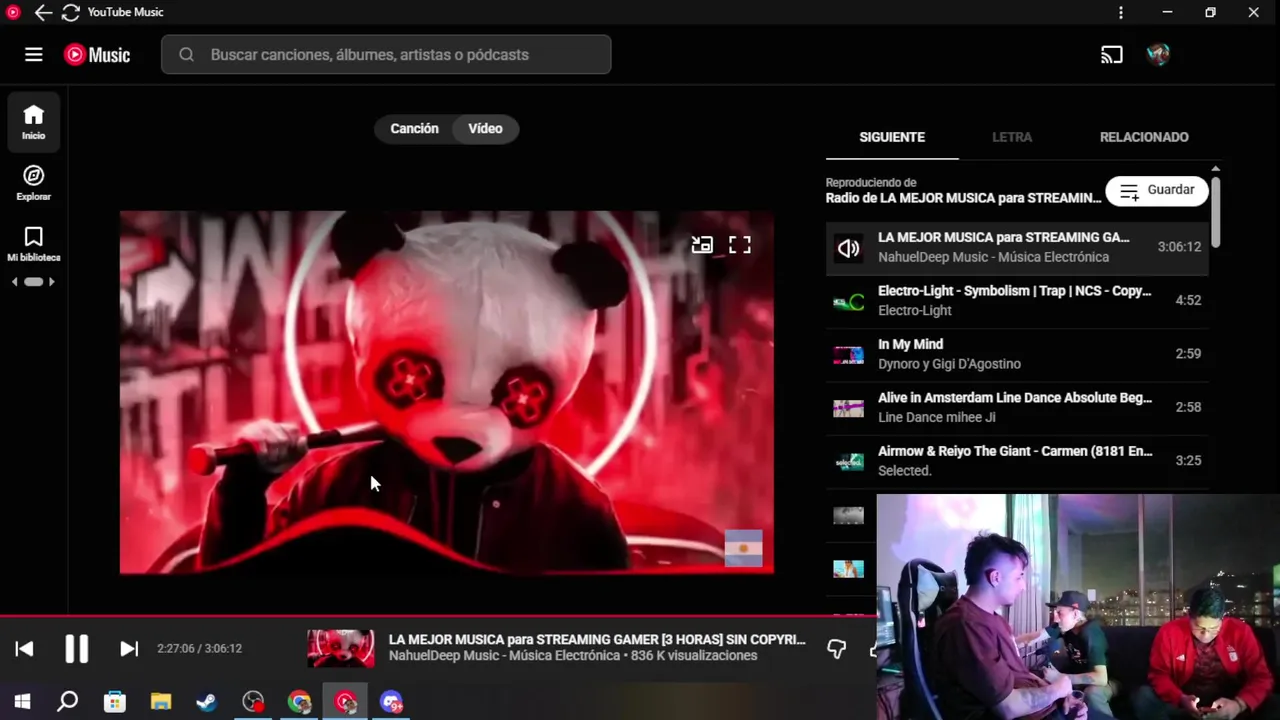Open the Explorar section

pos(34,183)
